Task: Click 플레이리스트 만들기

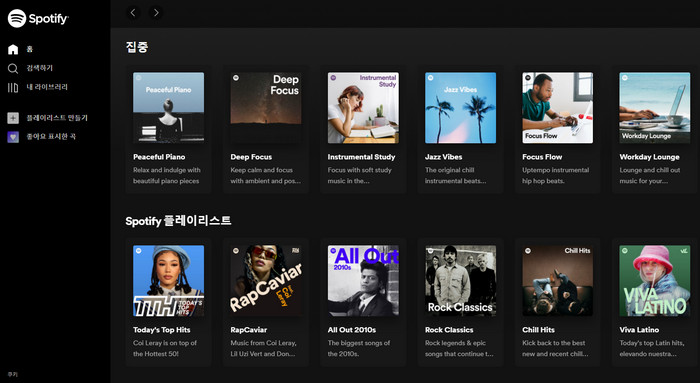Action: tap(57, 118)
